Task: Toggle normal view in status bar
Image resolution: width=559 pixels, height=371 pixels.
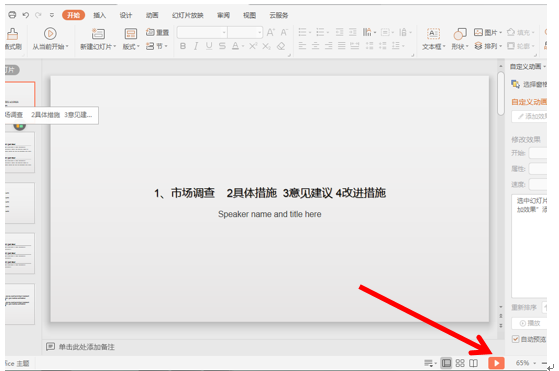Action: click(x=446, y=363)
